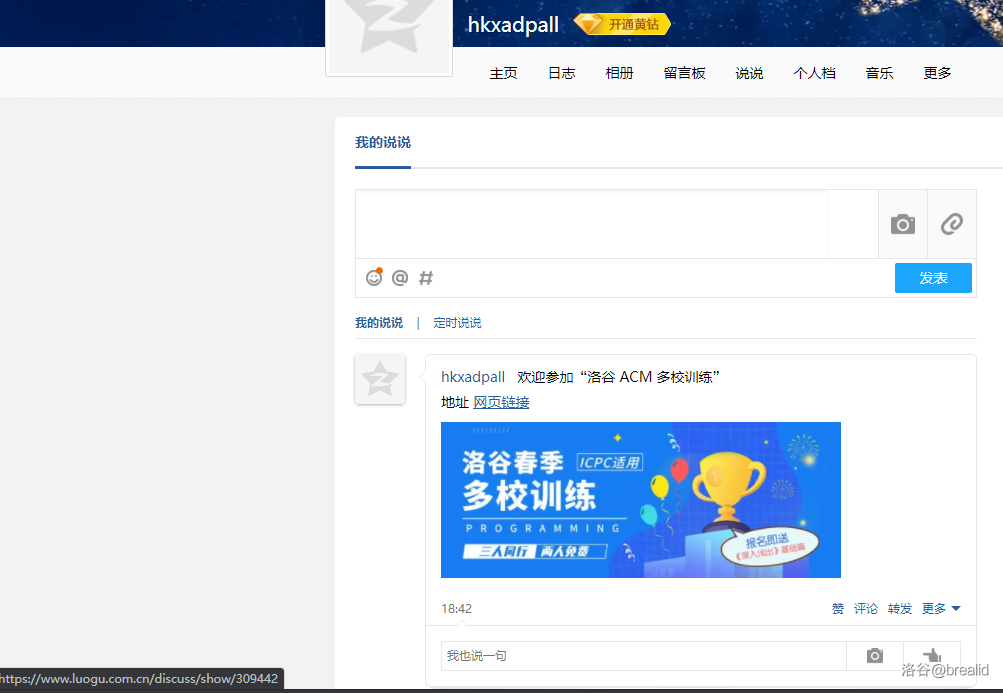The height and width of the screenshot is (693, 1003).
Task: Click 赞 to like the post
Action: 838,608
